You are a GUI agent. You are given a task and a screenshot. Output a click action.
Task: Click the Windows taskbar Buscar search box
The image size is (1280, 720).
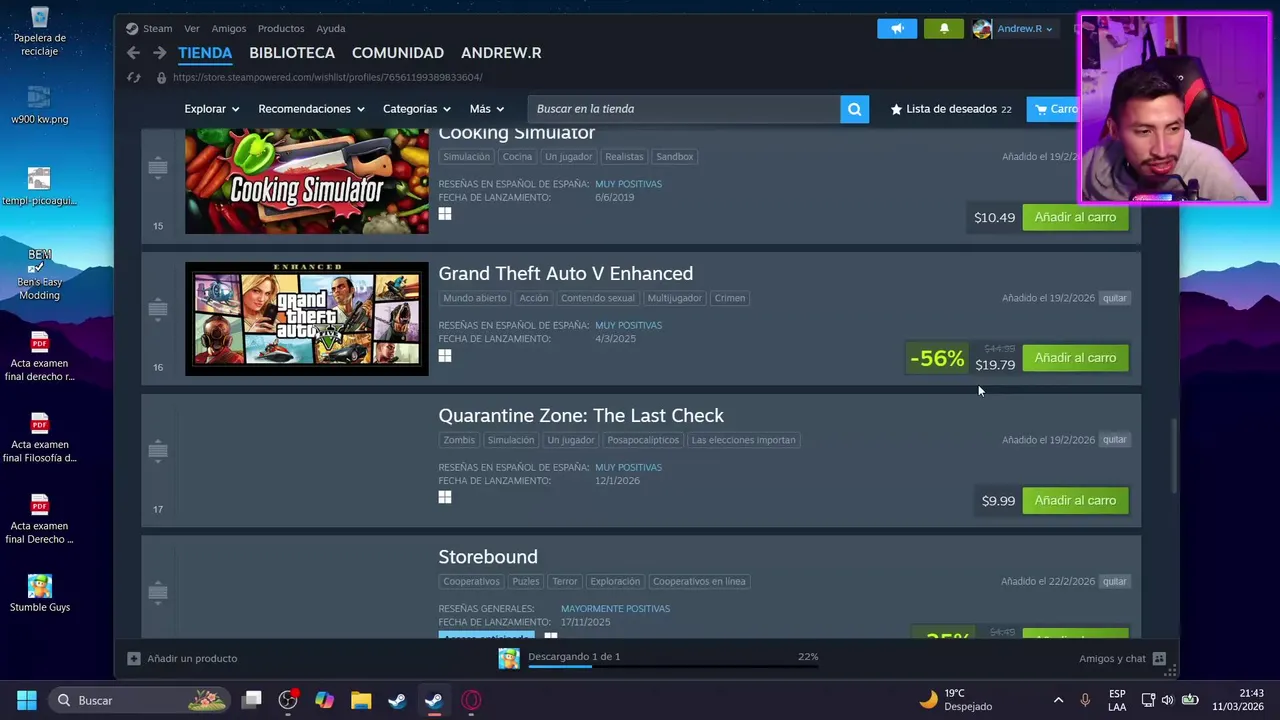coord(140,700)
